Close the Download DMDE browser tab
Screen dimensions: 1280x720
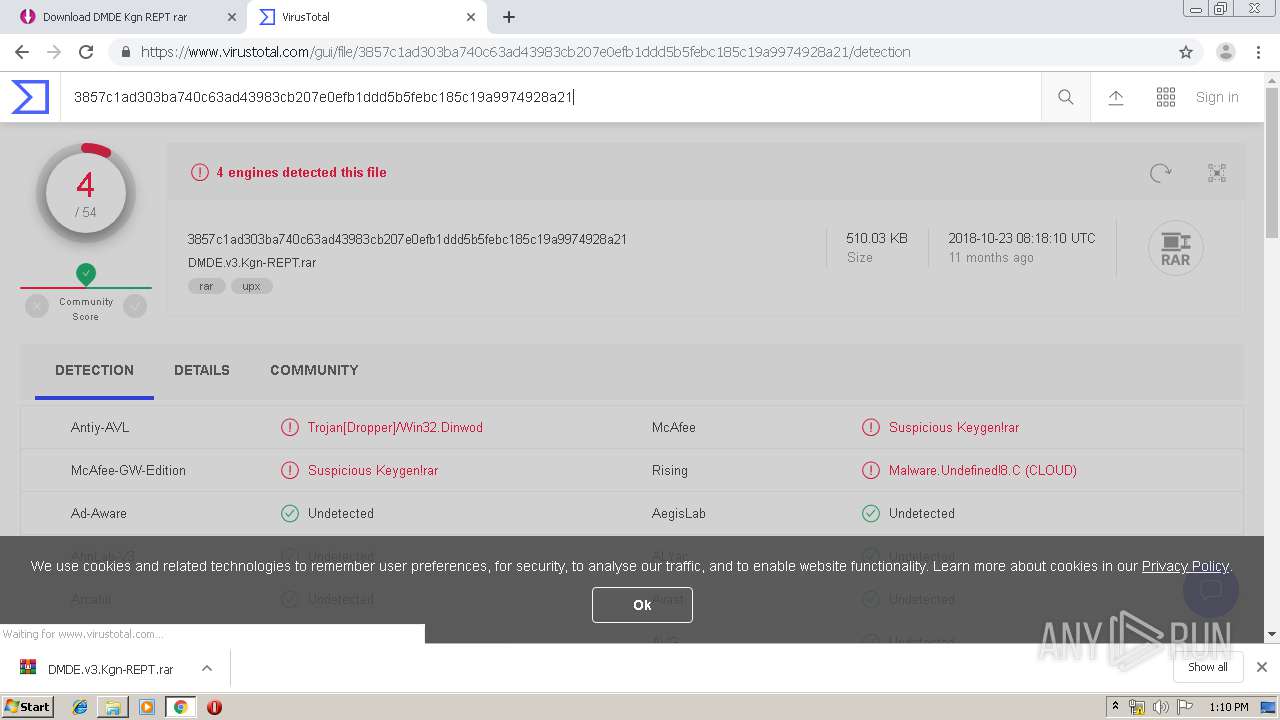click(x=232, y=17)
